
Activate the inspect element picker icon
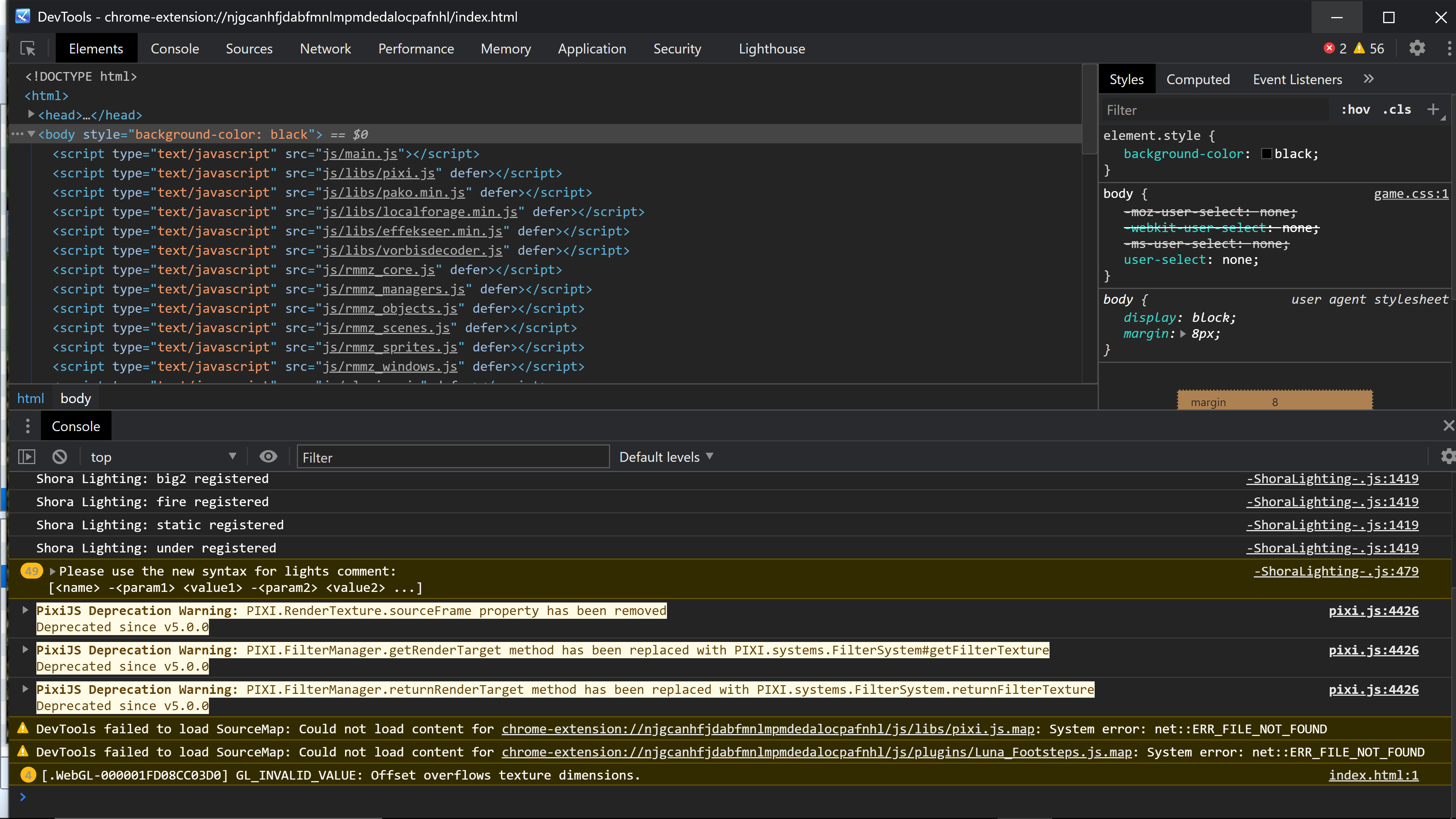click(28, 49)
